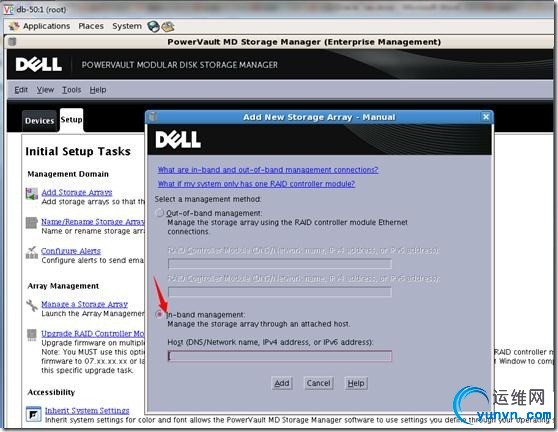The image size is (558, 432).
Task: Select Out-of-band management radio button
Action: (160, 213)
